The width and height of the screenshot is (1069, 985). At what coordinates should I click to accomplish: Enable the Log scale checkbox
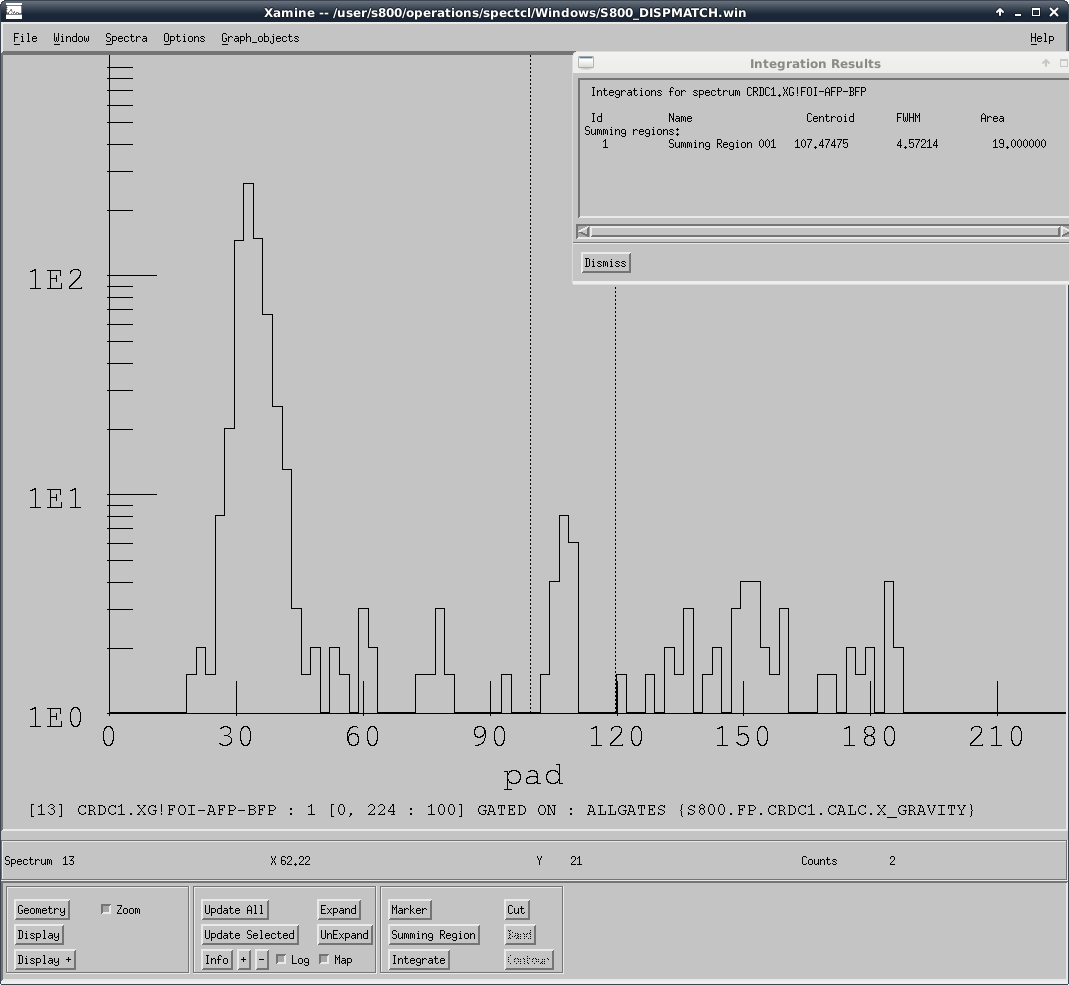tap(281, 960)
